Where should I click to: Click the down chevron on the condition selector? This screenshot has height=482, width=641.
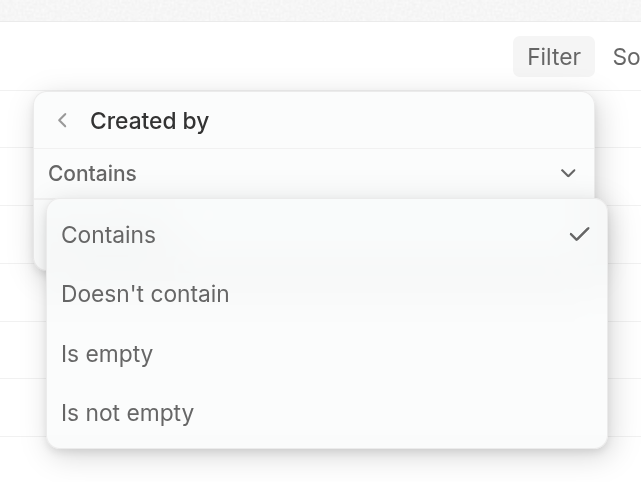pos(568,173)
